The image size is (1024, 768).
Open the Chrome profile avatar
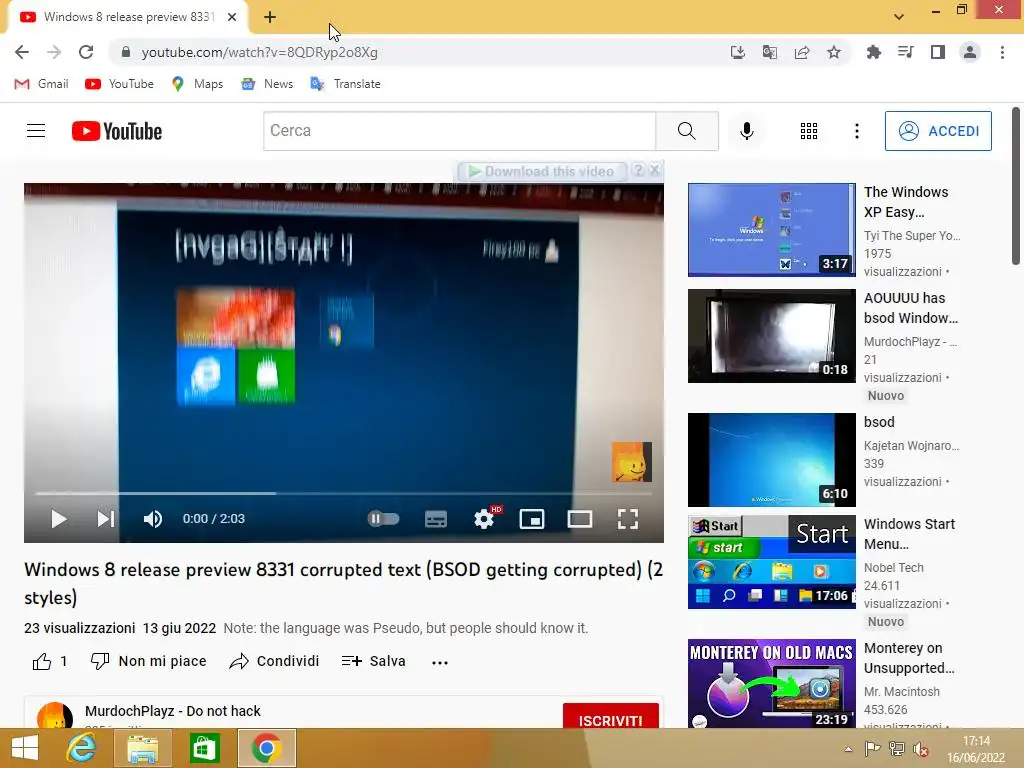click(x=970, y=52)
